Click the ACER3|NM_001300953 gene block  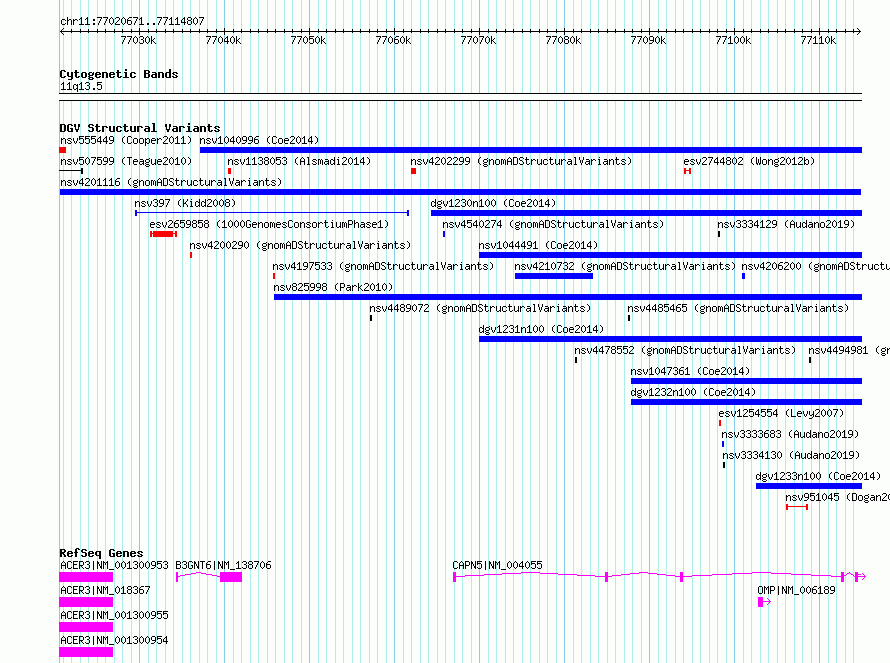[86, 577]
